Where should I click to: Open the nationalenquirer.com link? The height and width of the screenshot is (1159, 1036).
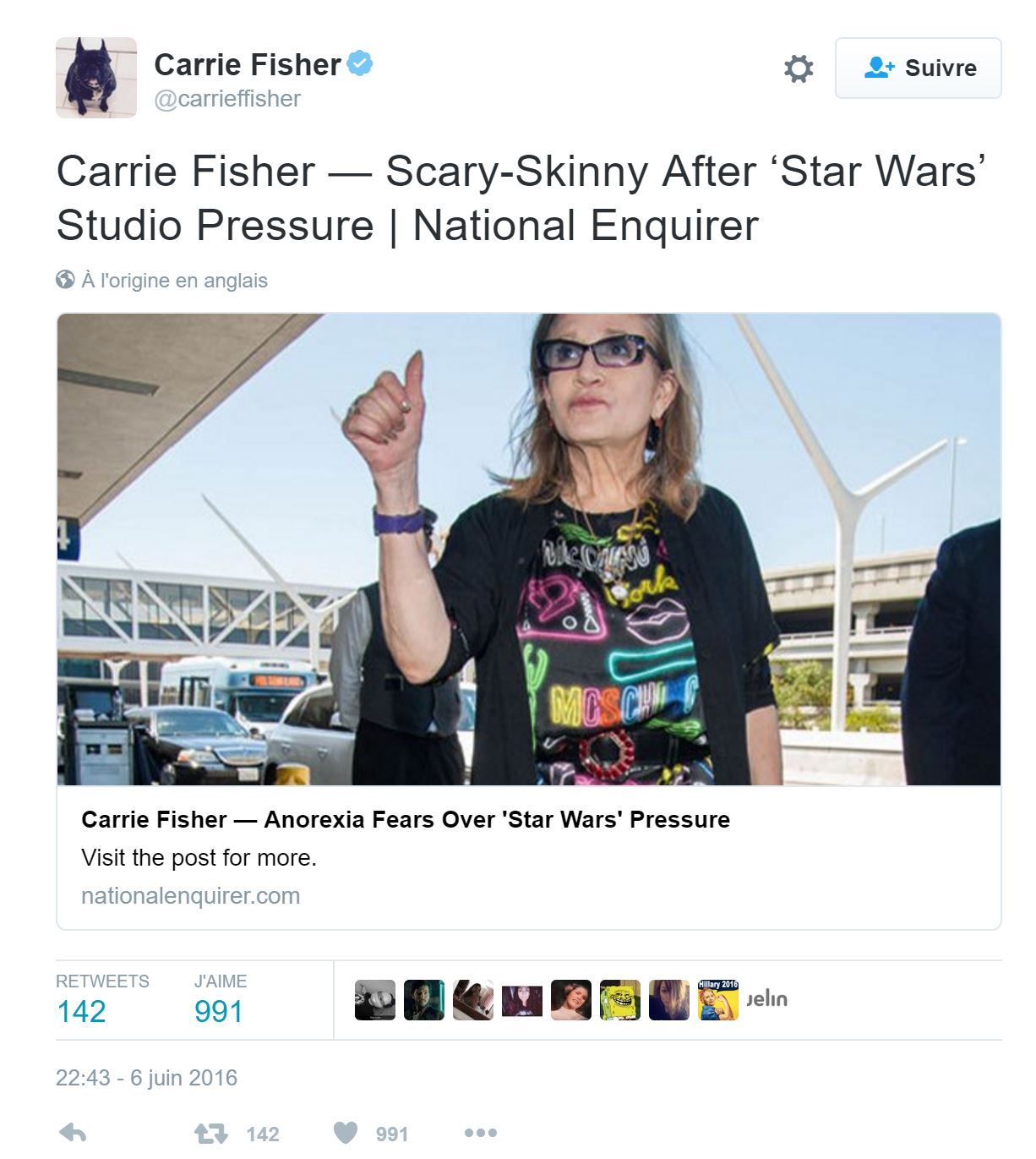coord(191,896)
